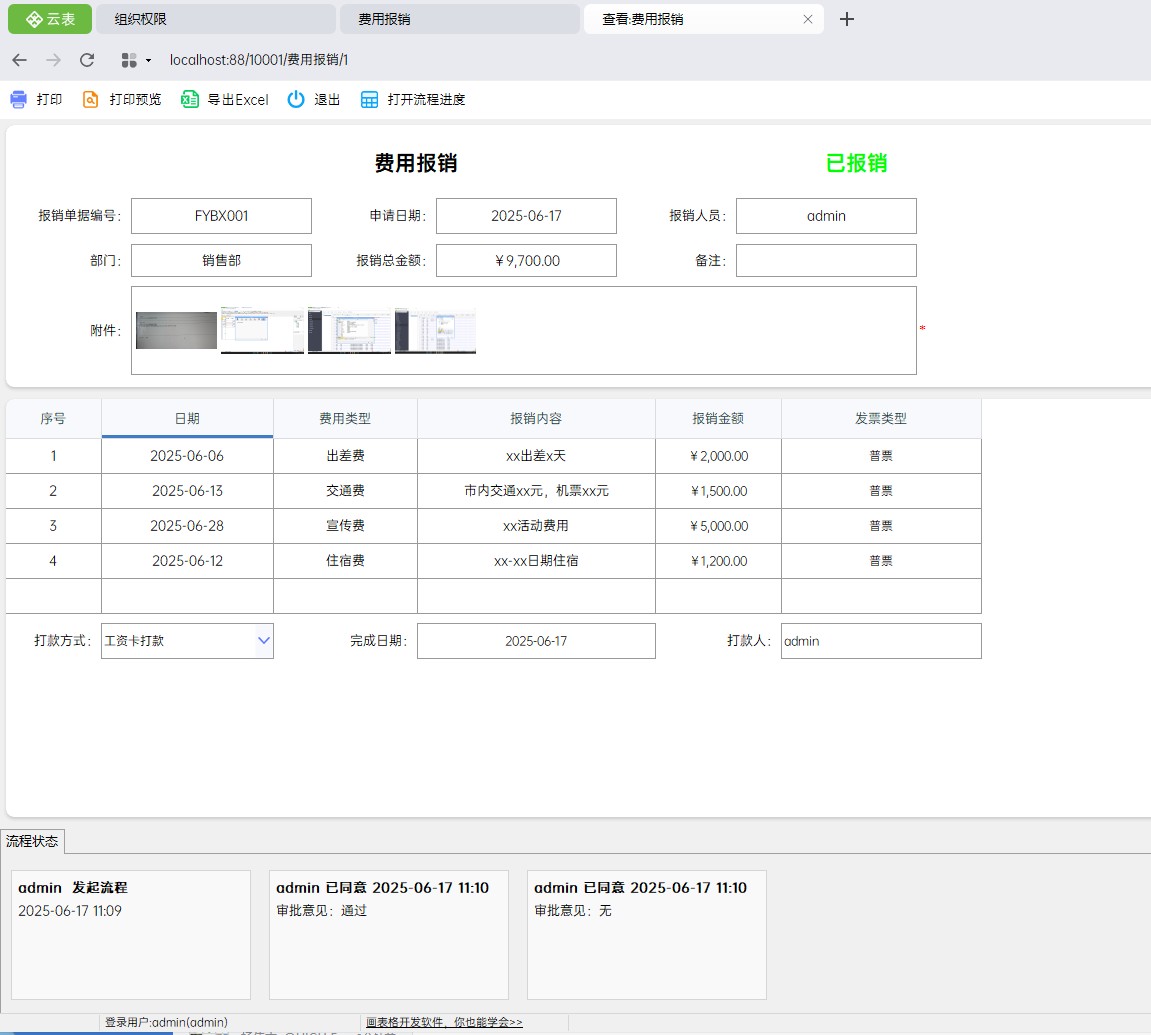Select the 住宿费 cell

click(345, 561)
